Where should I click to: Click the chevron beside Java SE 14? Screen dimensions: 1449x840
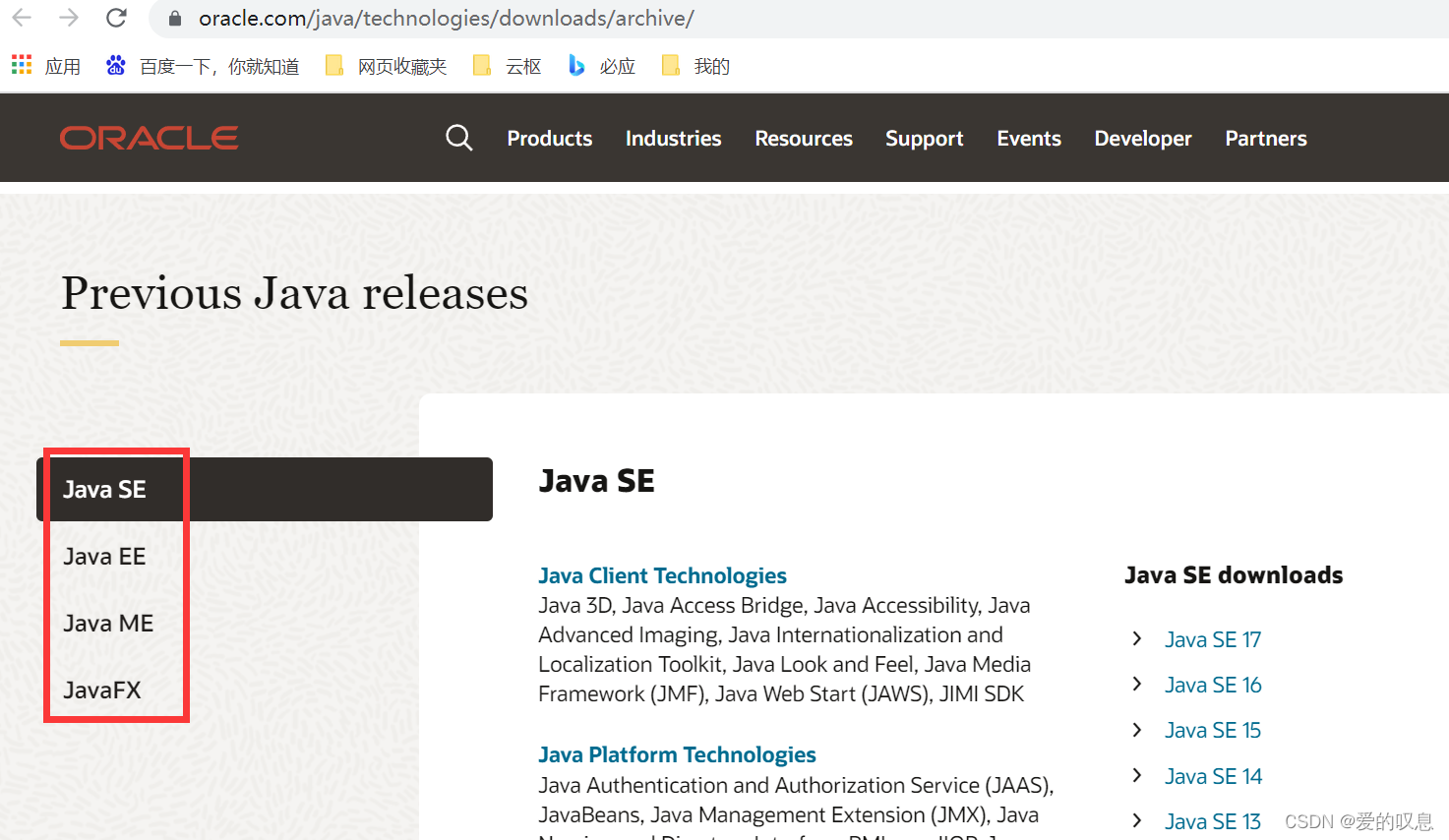point(1137,775)
